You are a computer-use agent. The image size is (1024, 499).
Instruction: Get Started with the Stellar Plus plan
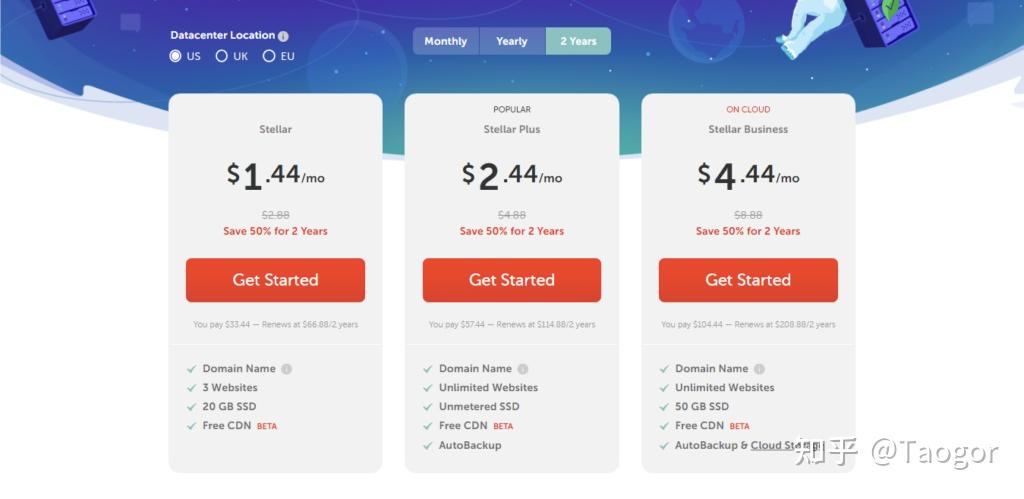click(512, 280)
